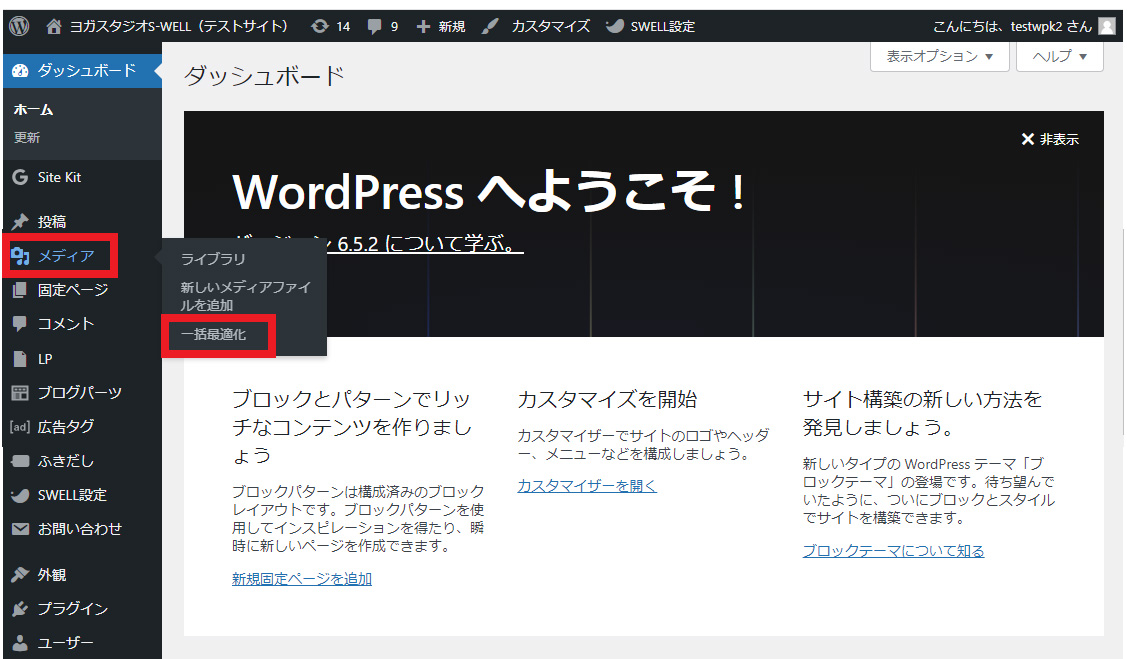Click the WordPress へようこそ！ heading
This screenshot has width=1127, height=659.
click(x=489, y=191)
